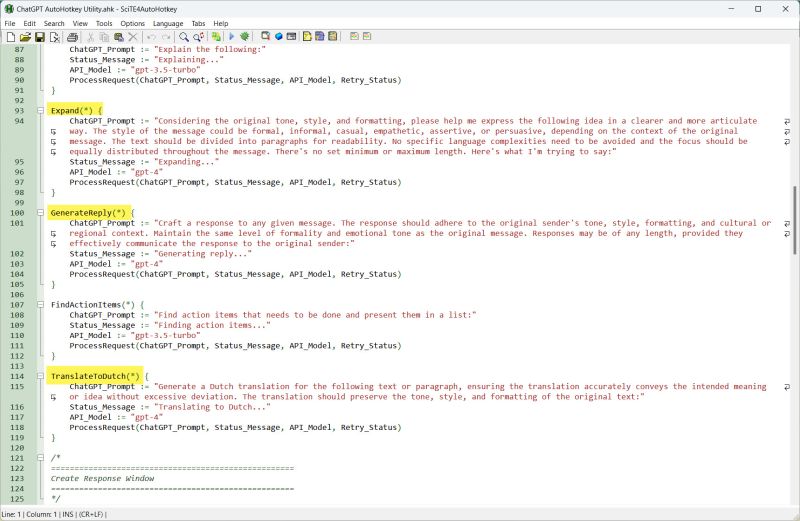Click the blue cube tool icon

click(279, 36)
